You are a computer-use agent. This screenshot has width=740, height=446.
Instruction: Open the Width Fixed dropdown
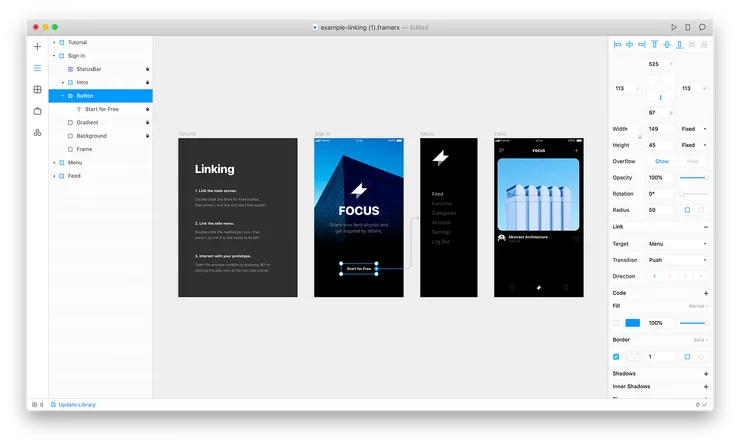pos(694,129)
